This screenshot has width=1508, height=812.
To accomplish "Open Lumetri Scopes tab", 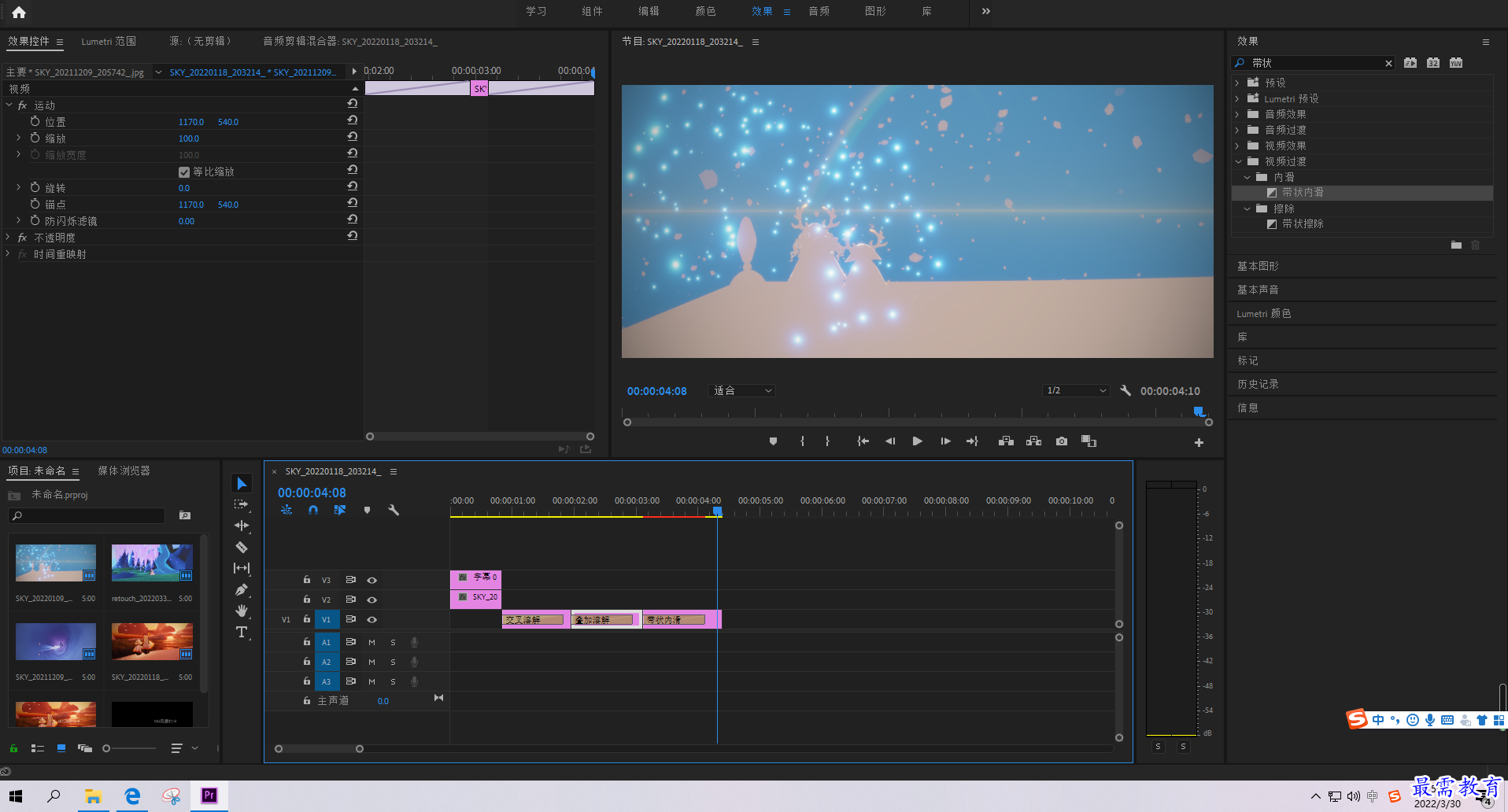I will [109, 41].
